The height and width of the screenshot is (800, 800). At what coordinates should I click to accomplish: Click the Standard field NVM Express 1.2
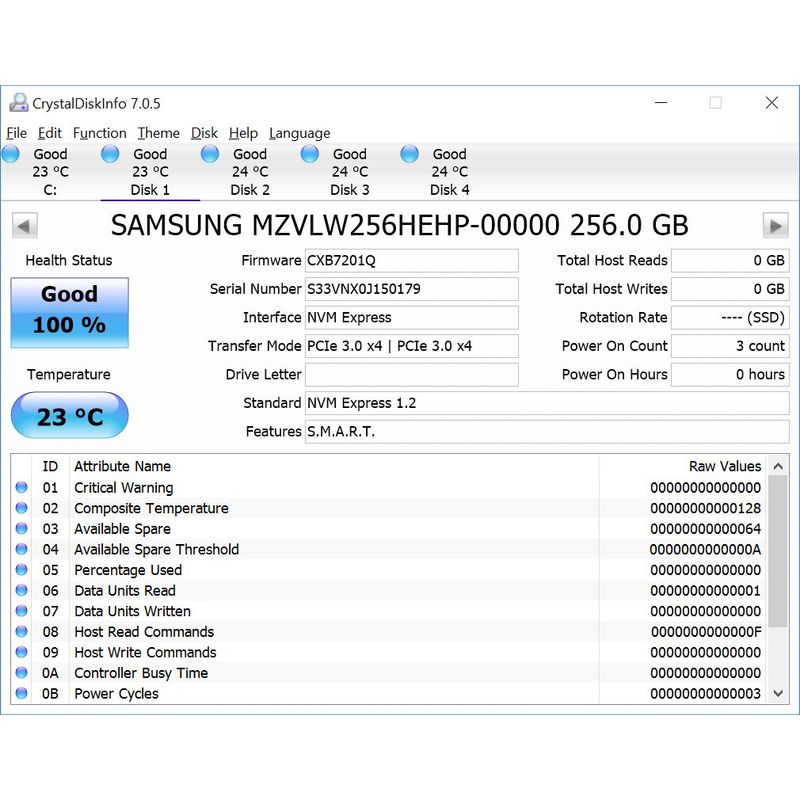point(547,404)
